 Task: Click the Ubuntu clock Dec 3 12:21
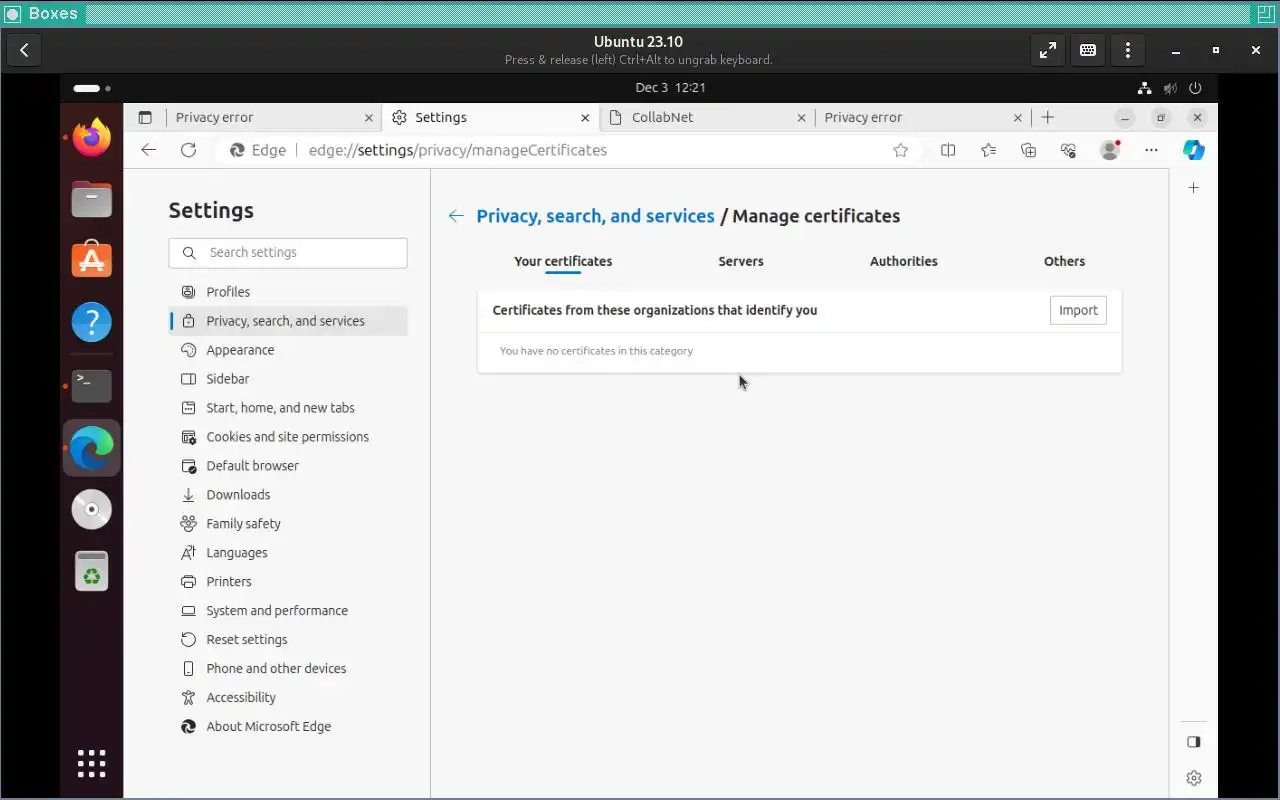coord(671,88)
